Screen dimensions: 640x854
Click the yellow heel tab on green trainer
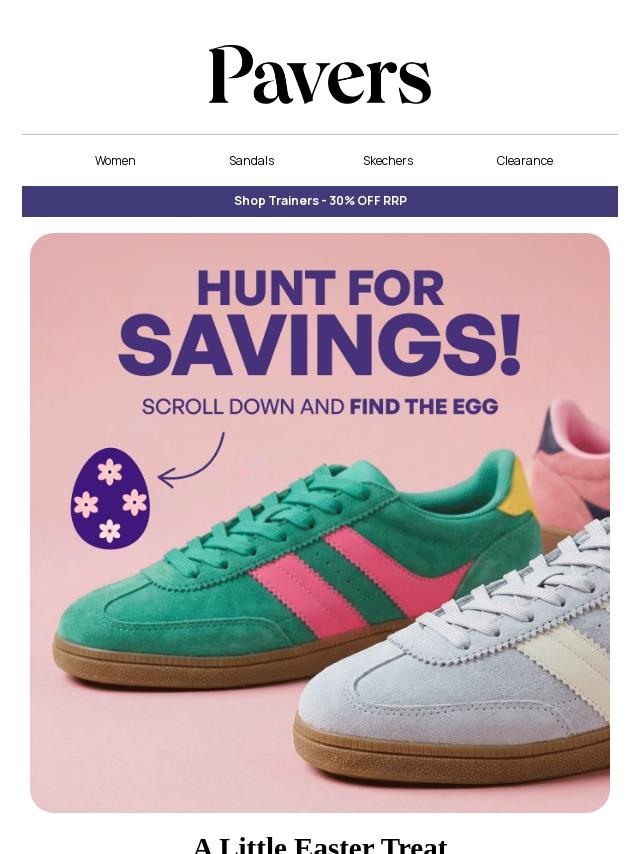click(x=519, y=489)
